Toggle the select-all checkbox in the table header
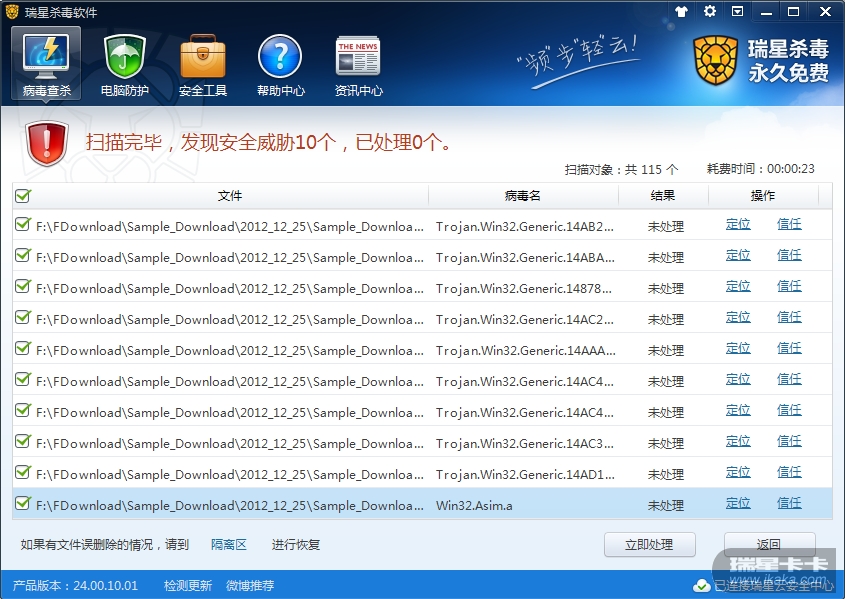Image resolution: width=845 pixels, height=599 pixels. [23, 196]
